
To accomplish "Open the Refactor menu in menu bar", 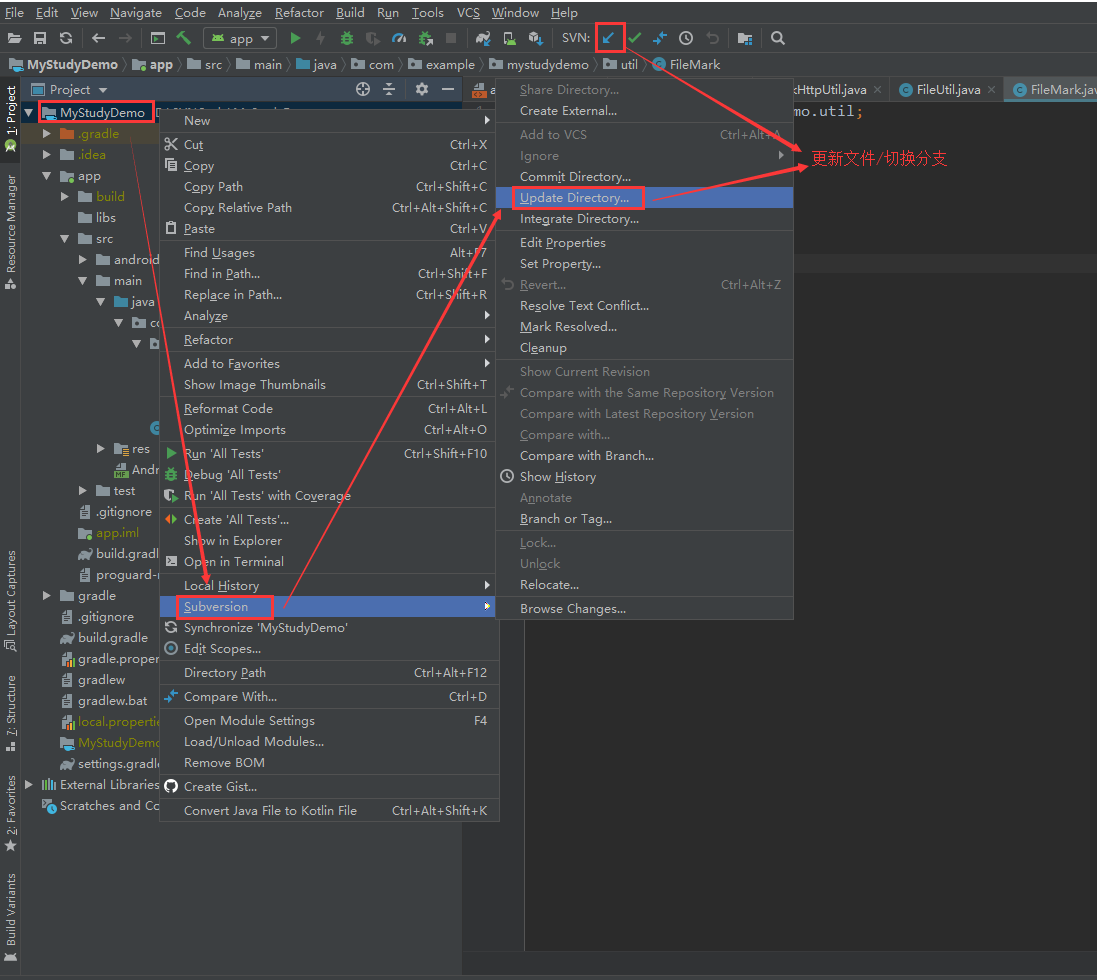I will pos(299,13).
